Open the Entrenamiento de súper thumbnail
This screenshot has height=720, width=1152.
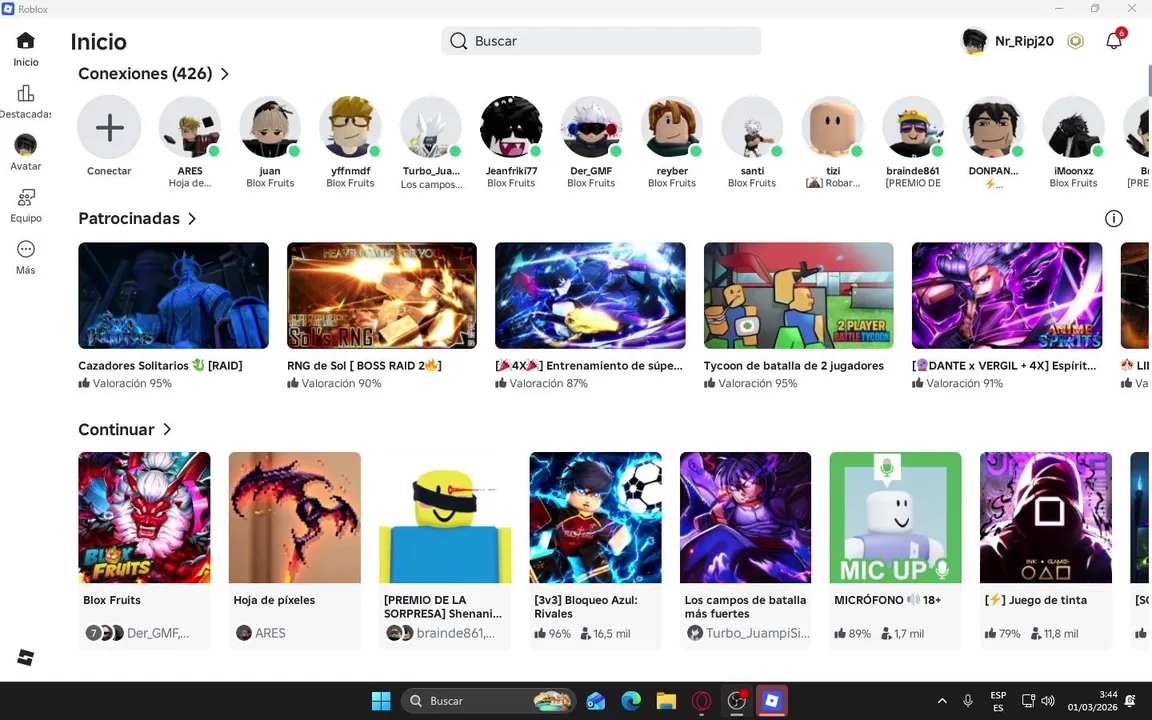pyautogui.click(x=590, y=295)
